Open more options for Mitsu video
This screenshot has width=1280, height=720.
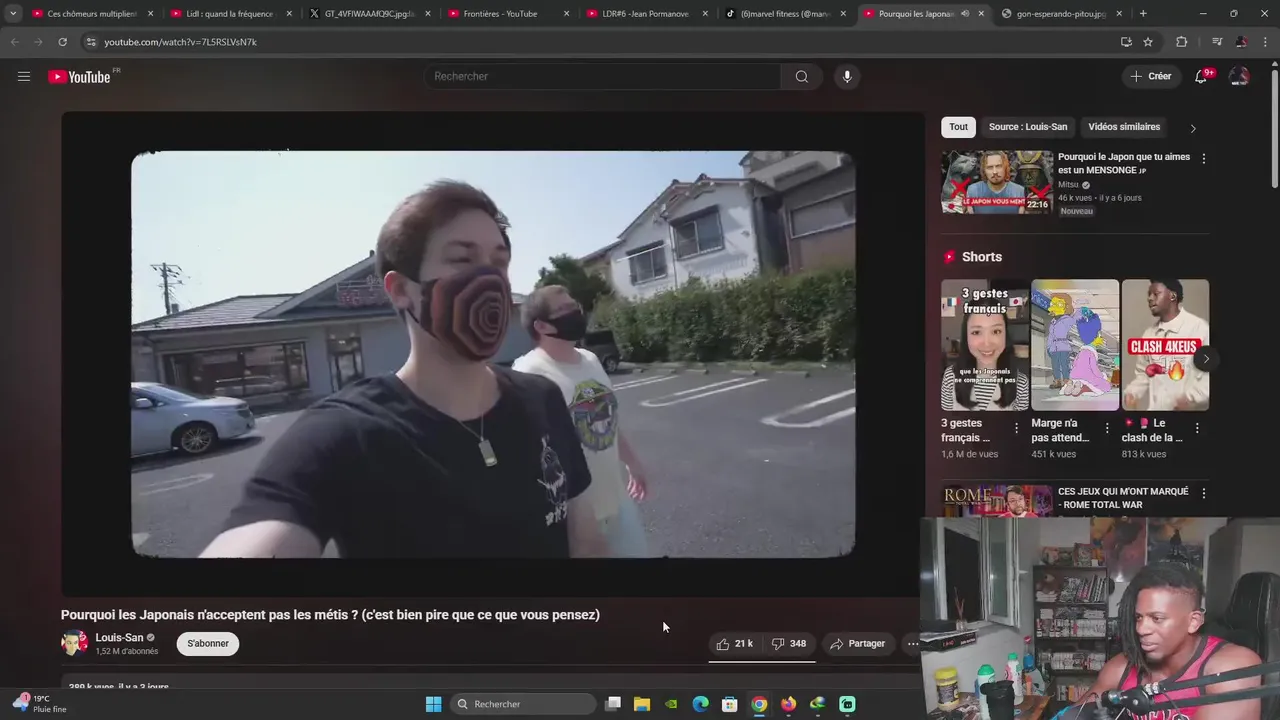click(x=1203, y=158)
